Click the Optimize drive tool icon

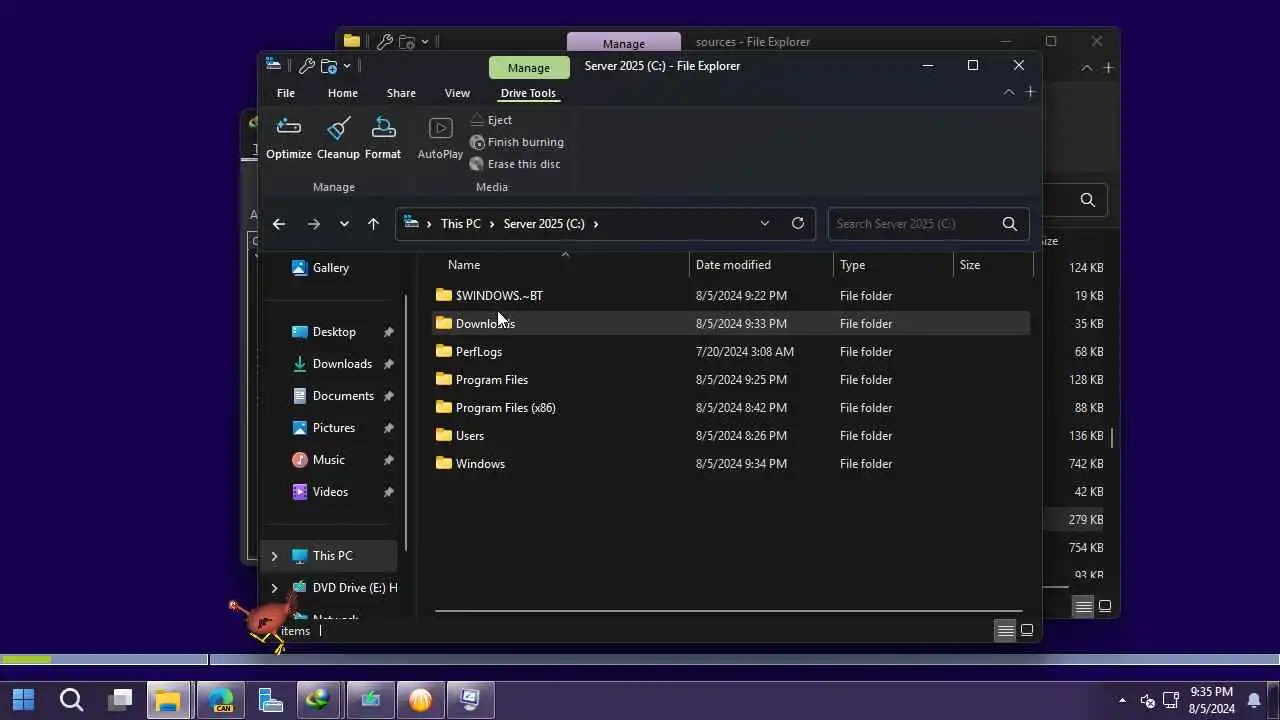(x=289, y=138)
